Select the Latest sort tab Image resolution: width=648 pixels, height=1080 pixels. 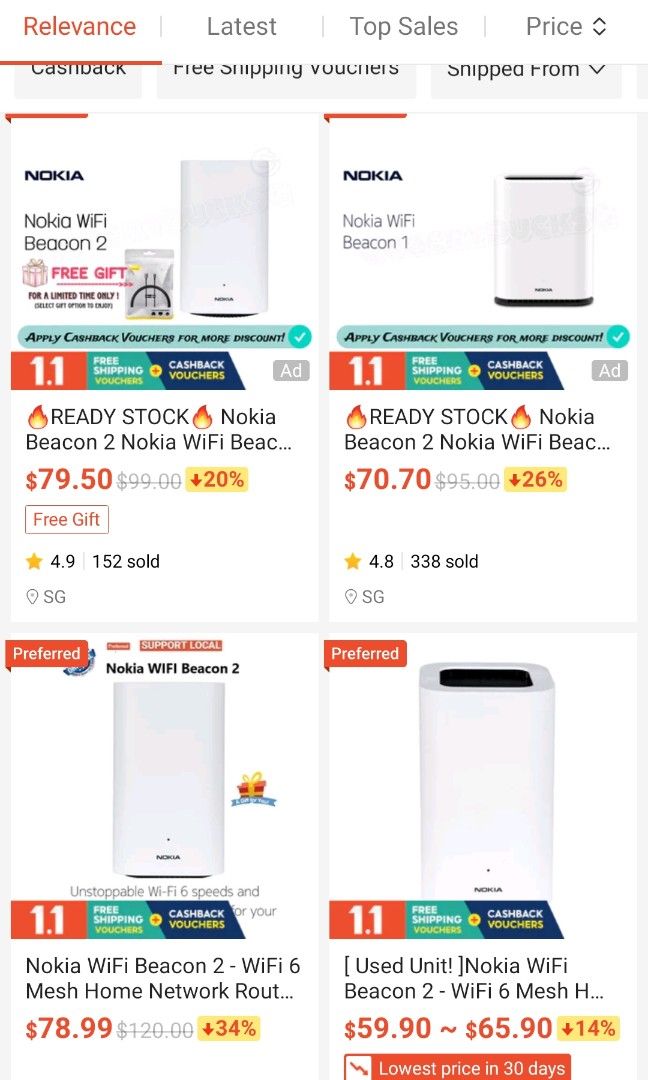(x=241, y=27)
